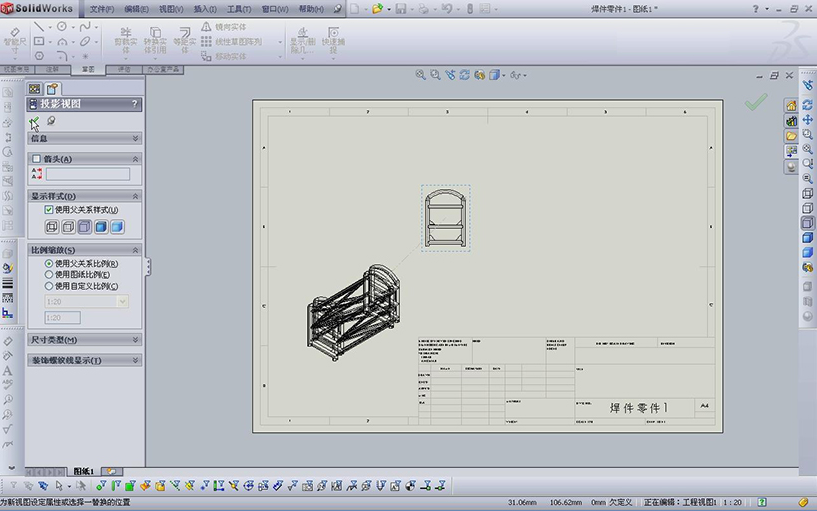Image resolution: width=817 pixels, height=511 pixels.
Task: Uncheck 使用父关系样式(U) checkbox
Action: tap(48, 209)
